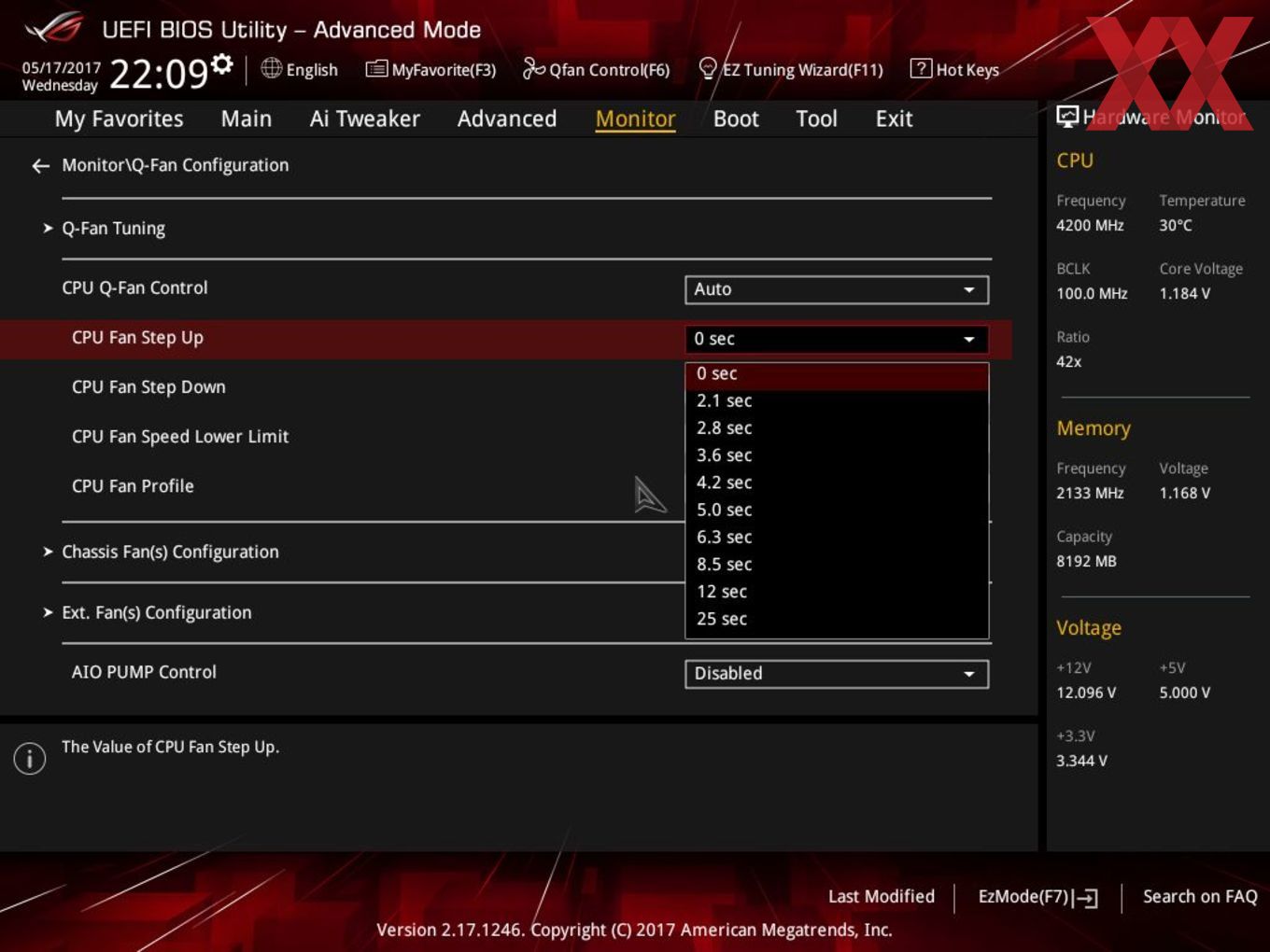Screen dimensions: 1270x952
Task: Open the CPU Q-Fan Control dropdown
Action: (837, 289)
